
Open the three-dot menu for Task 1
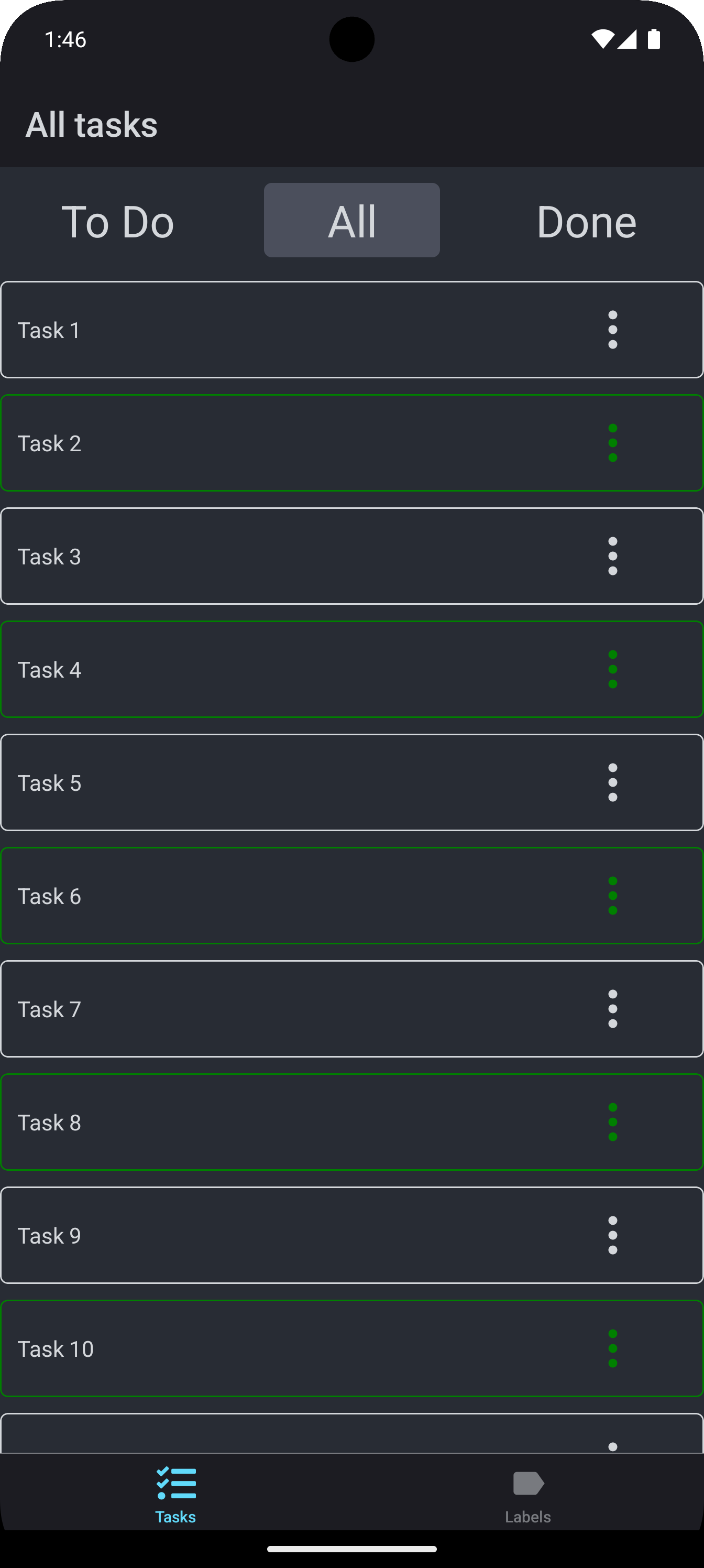tap(612, 329)
